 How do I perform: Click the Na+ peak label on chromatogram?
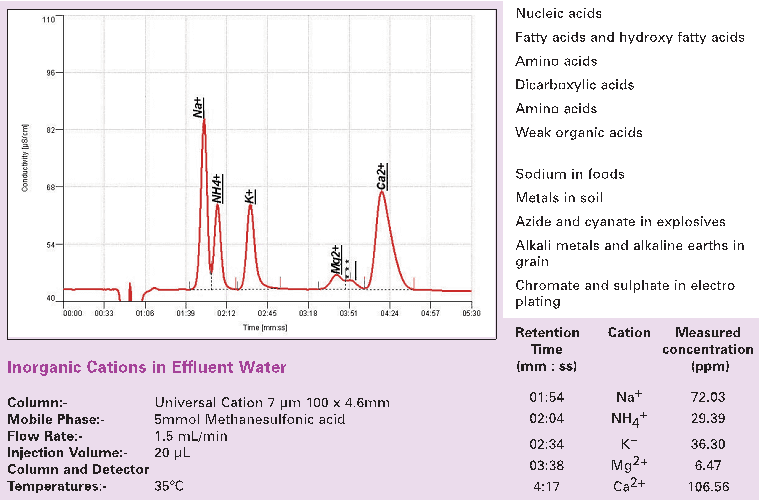[x=197, y=108]
